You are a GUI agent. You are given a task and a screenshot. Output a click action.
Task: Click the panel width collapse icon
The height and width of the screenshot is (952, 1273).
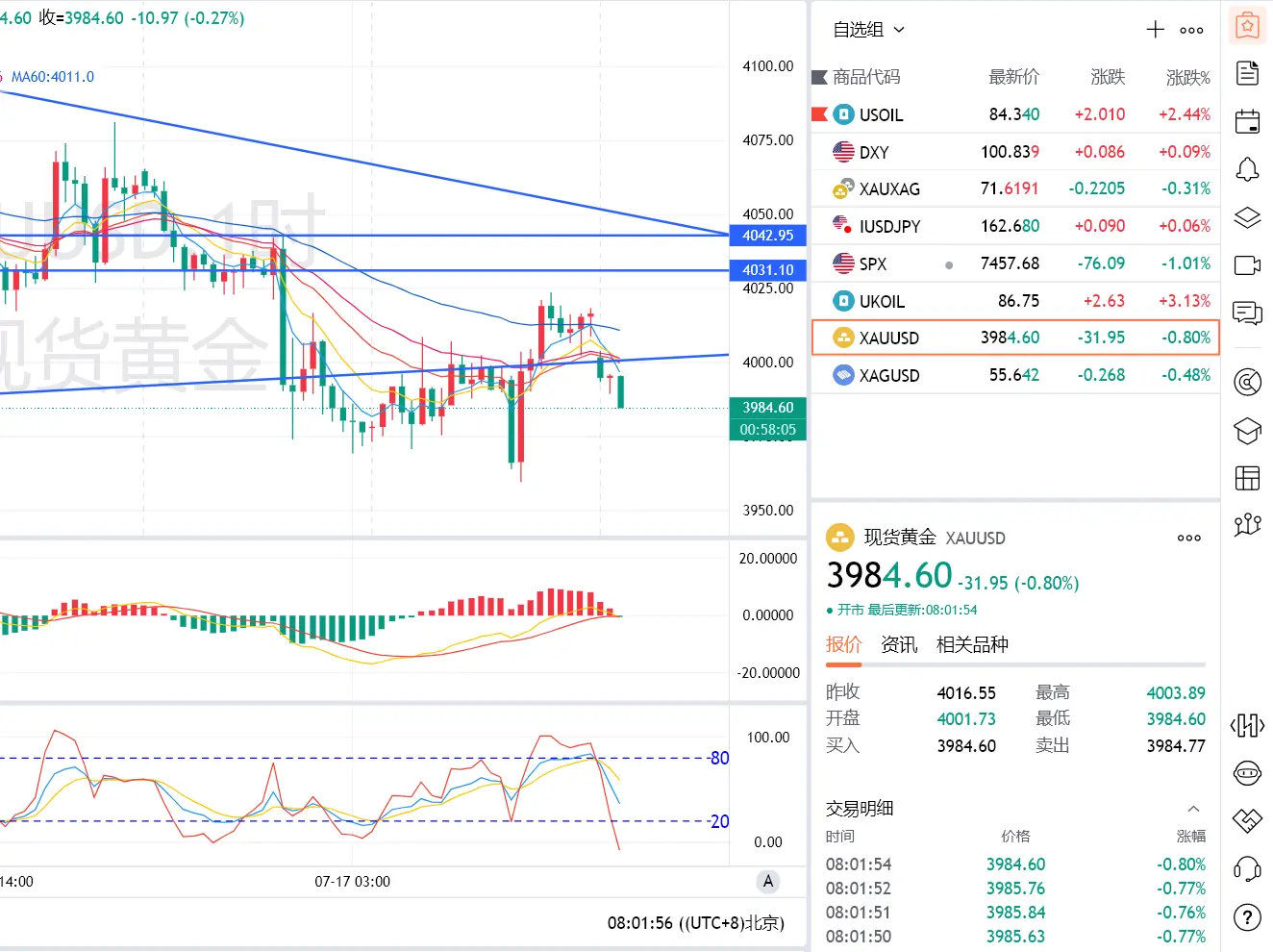pos(1247,725)
